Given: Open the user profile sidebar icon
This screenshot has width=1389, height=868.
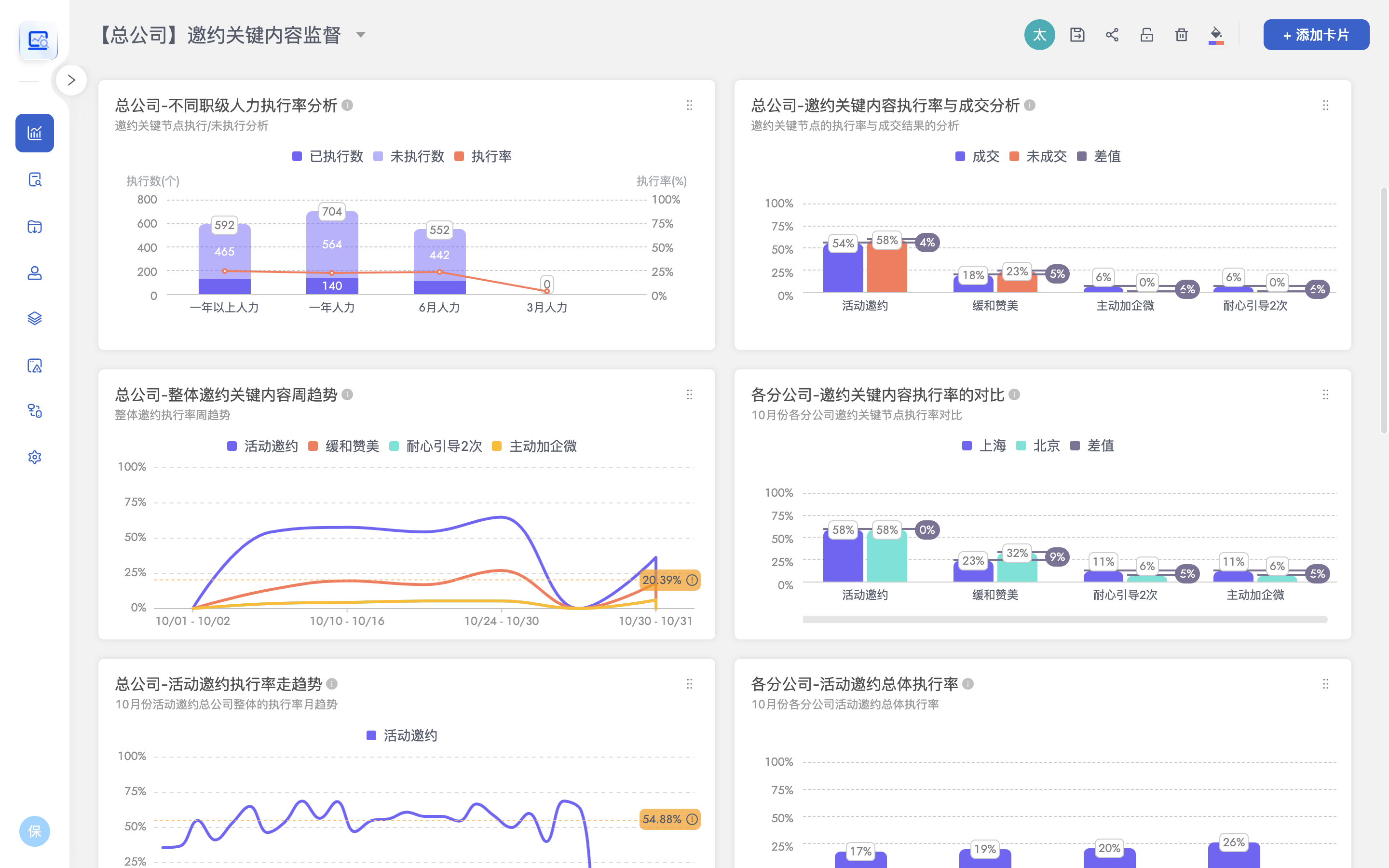Looking at the screenshot, I should point(34,272).
